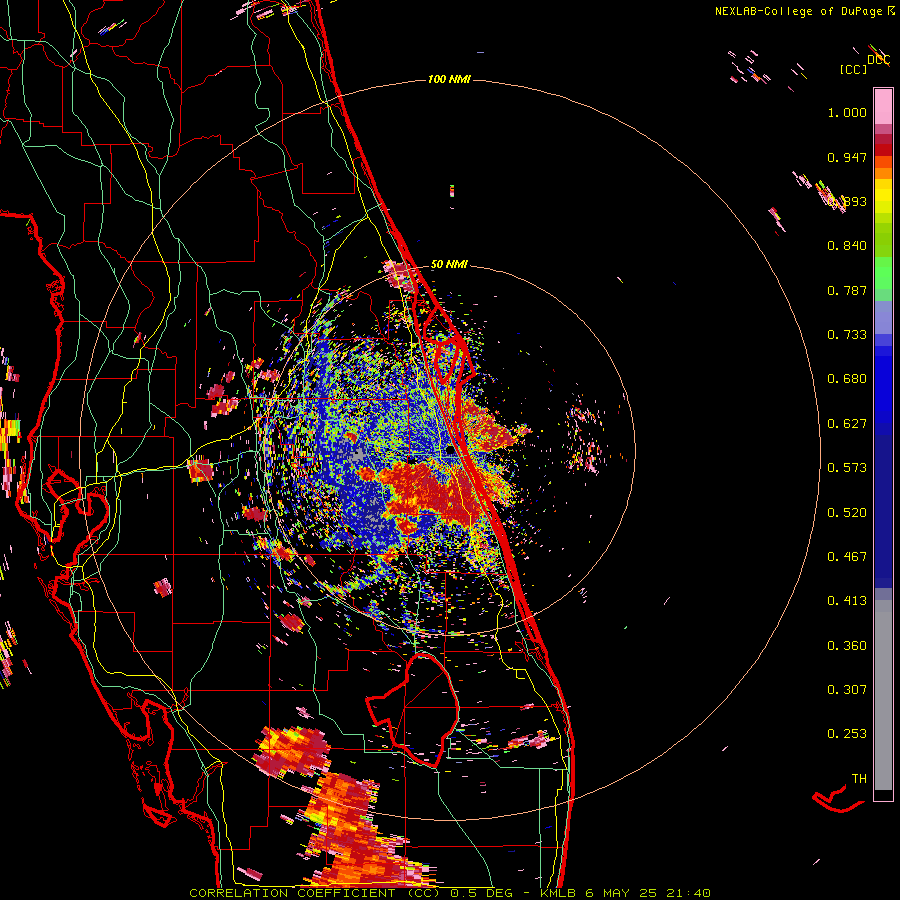Click the 0.307 scale value
The height and width of the screenshot is (900, 900).
847,690
